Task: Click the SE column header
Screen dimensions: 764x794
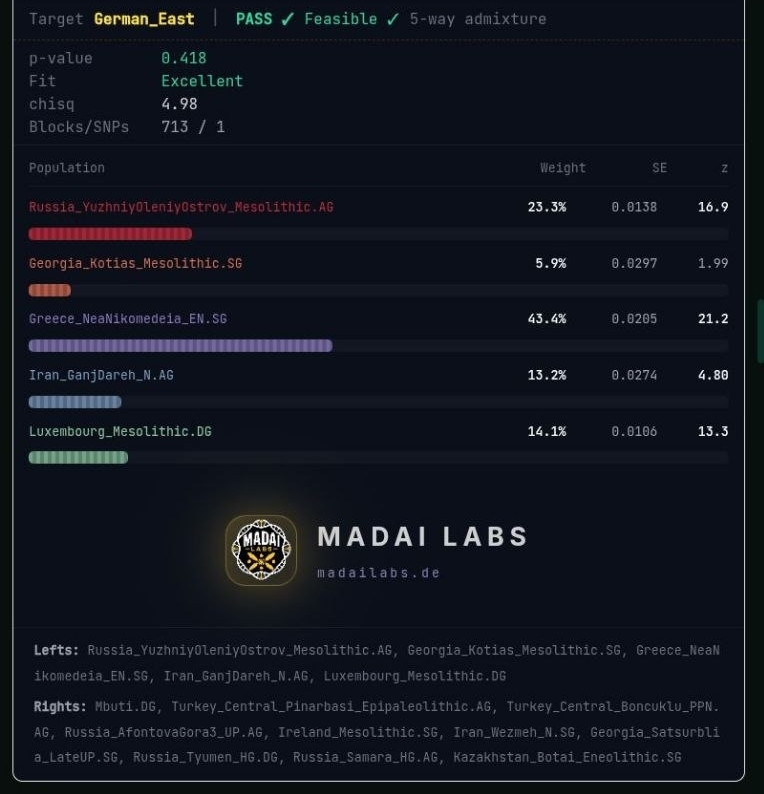Action: point(659,168)
